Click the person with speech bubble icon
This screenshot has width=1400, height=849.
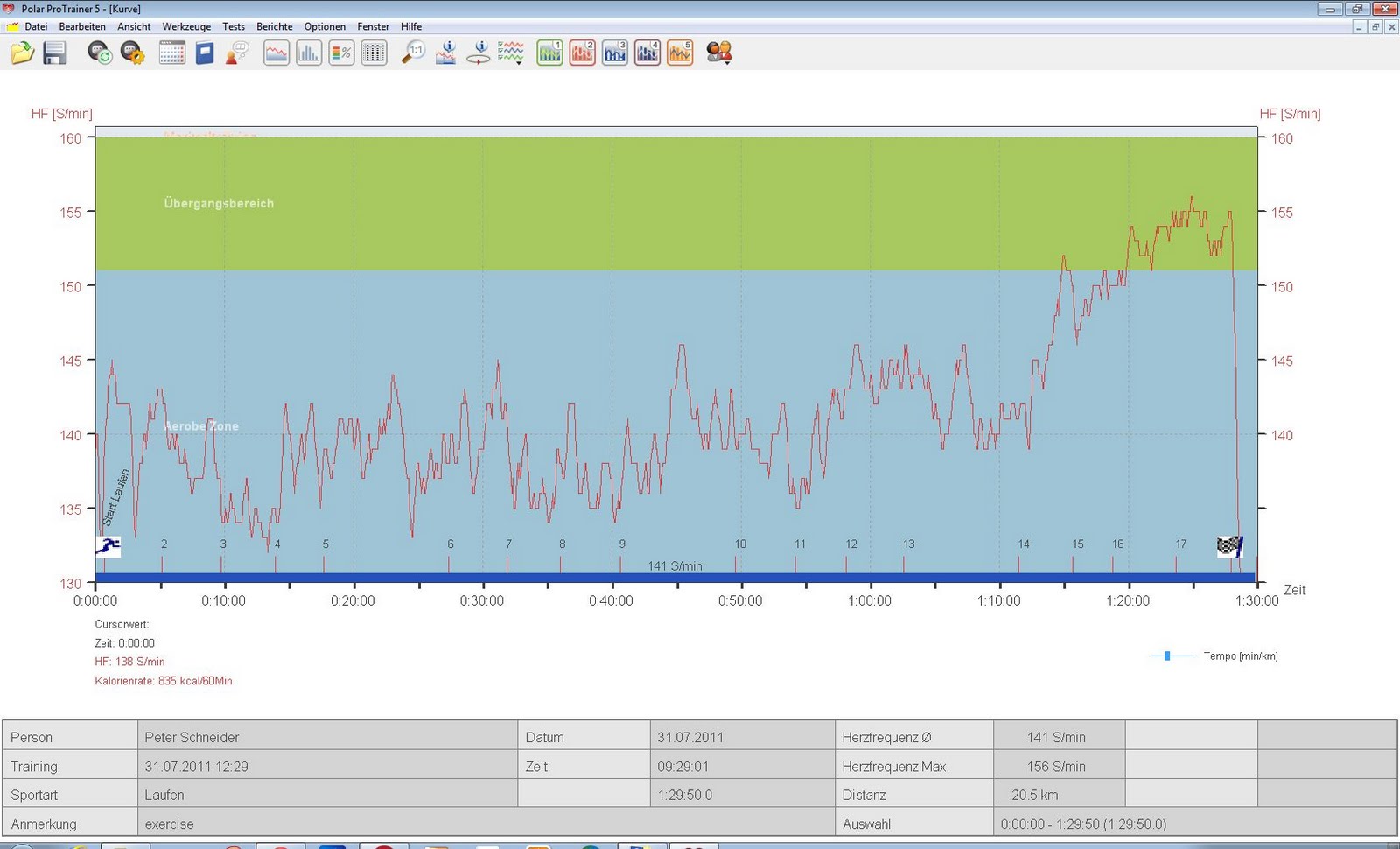237,53
